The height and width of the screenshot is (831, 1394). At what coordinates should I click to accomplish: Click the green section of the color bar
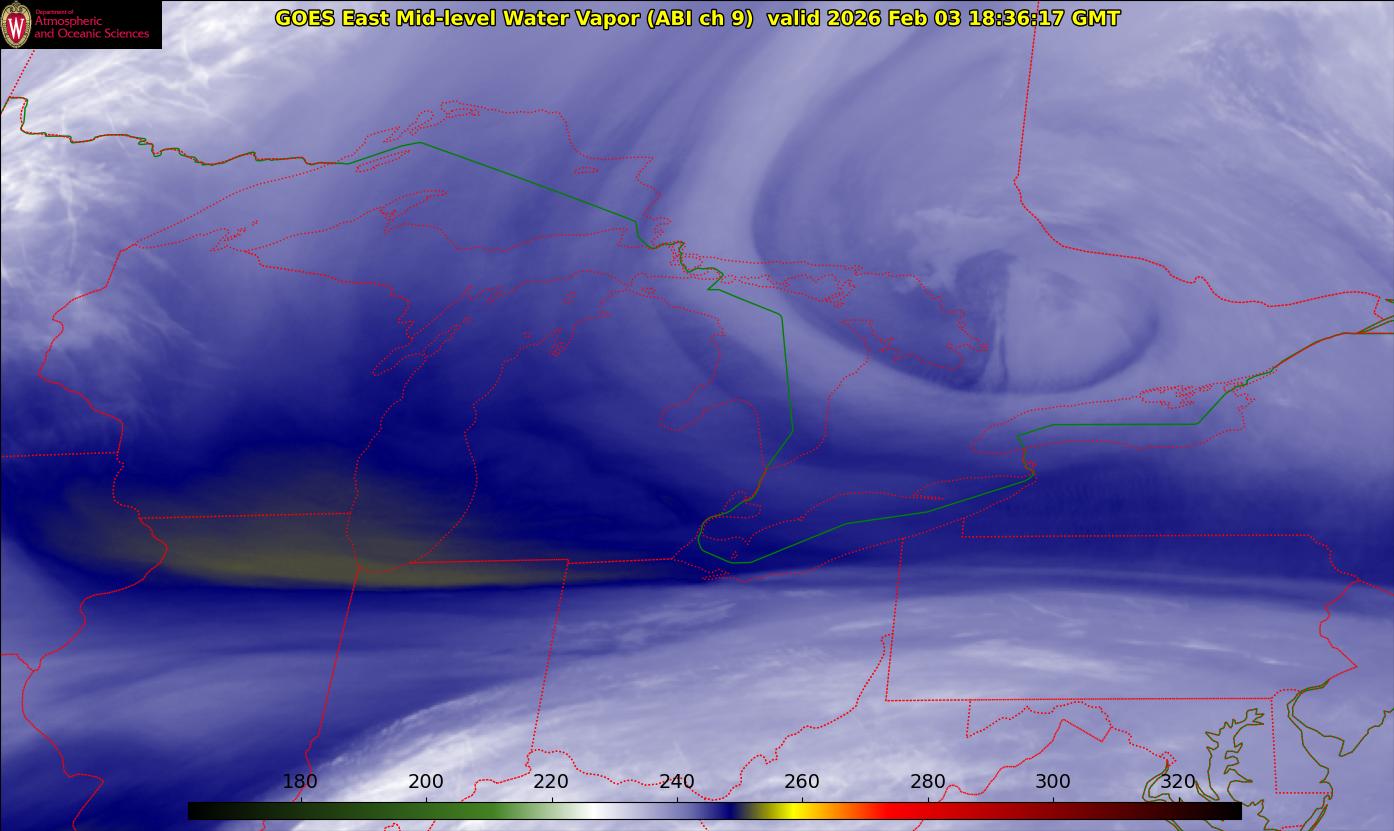[x=440, y=811]
